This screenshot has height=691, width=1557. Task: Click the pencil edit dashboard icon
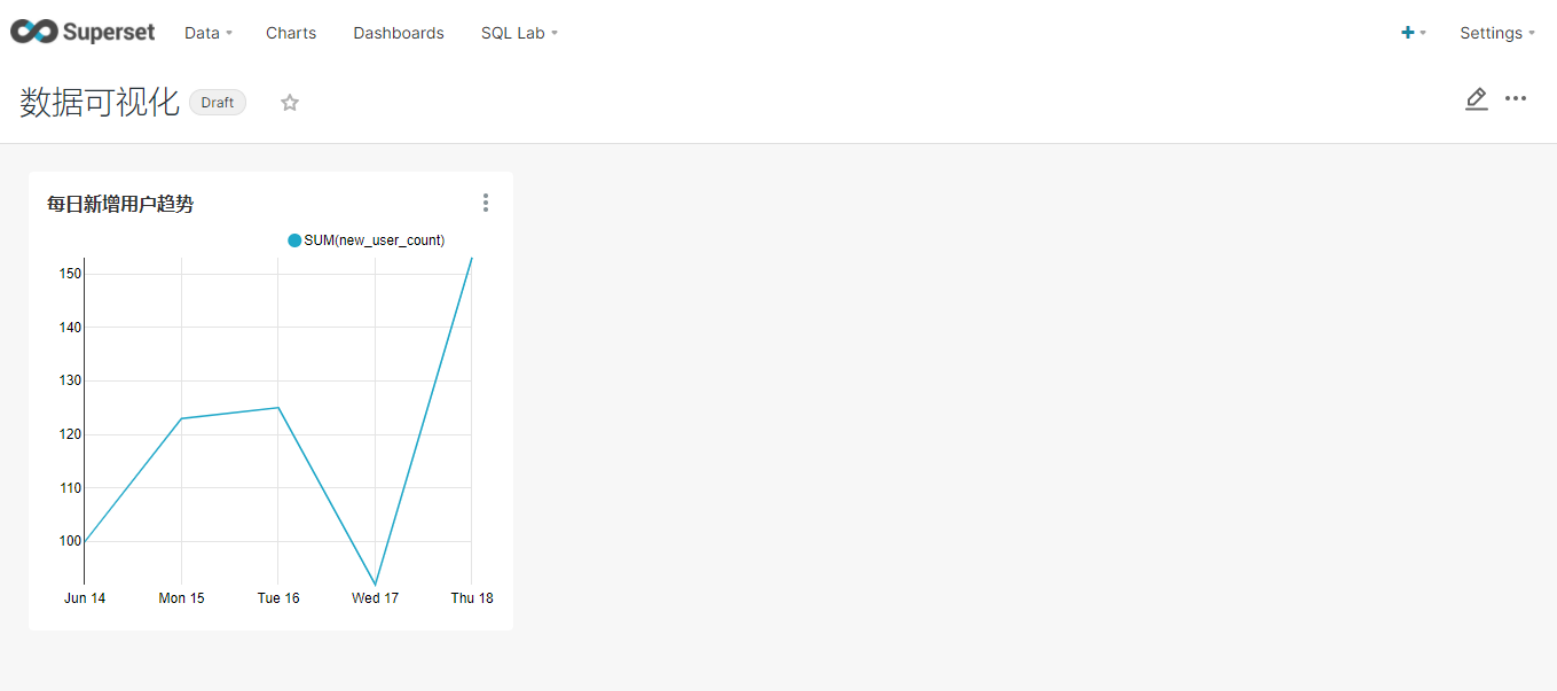(1476, 99)
